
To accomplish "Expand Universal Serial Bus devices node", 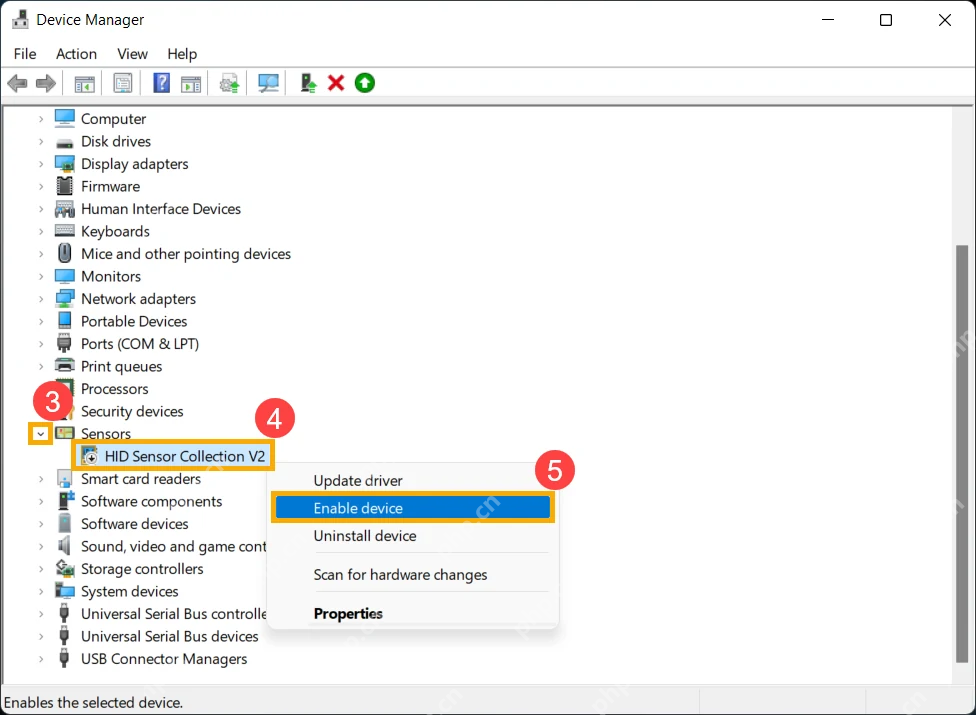I will click(41, 636).
